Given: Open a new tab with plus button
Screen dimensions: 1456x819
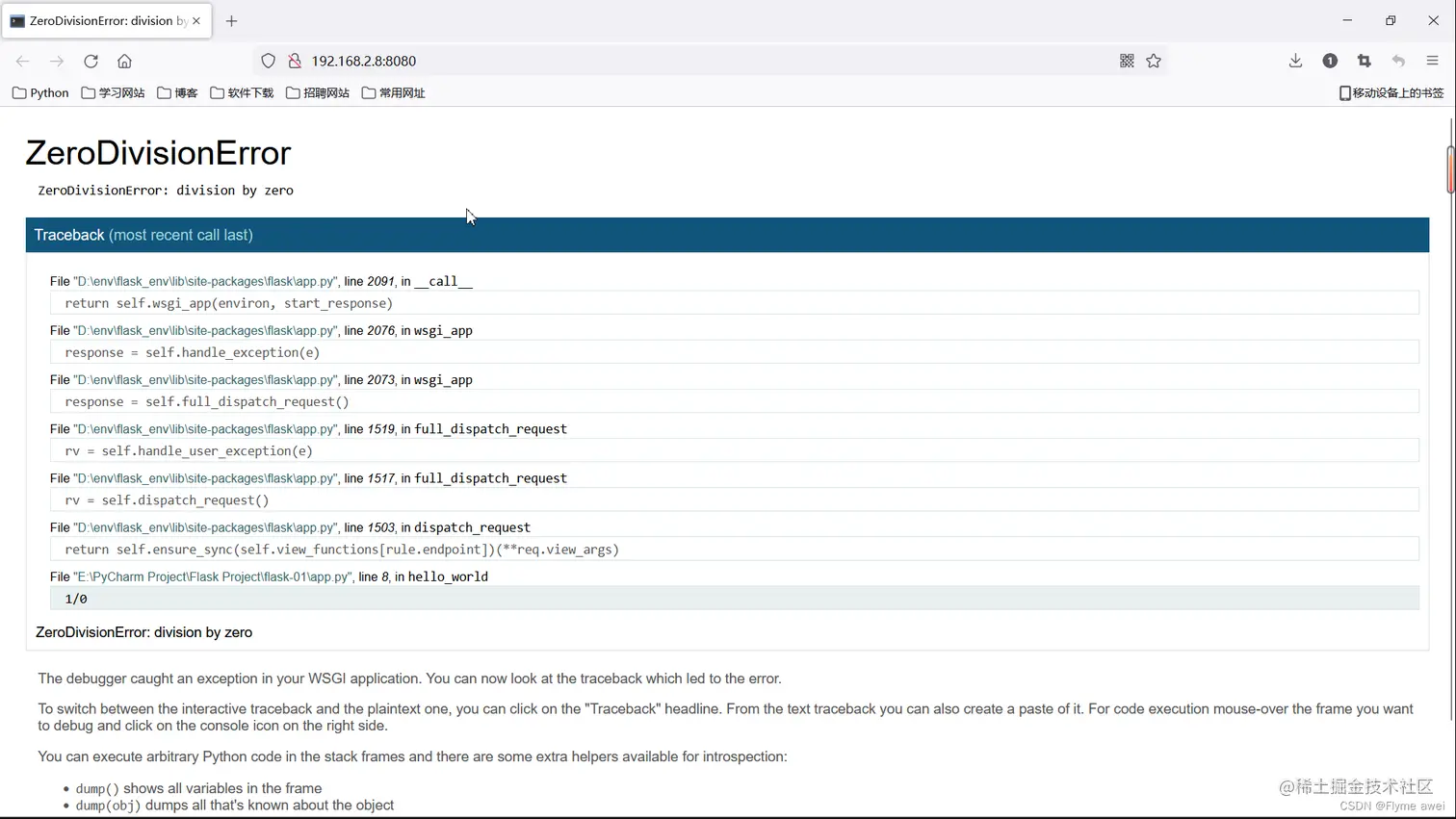Looking at the screenshot, I should coord(231,20).
